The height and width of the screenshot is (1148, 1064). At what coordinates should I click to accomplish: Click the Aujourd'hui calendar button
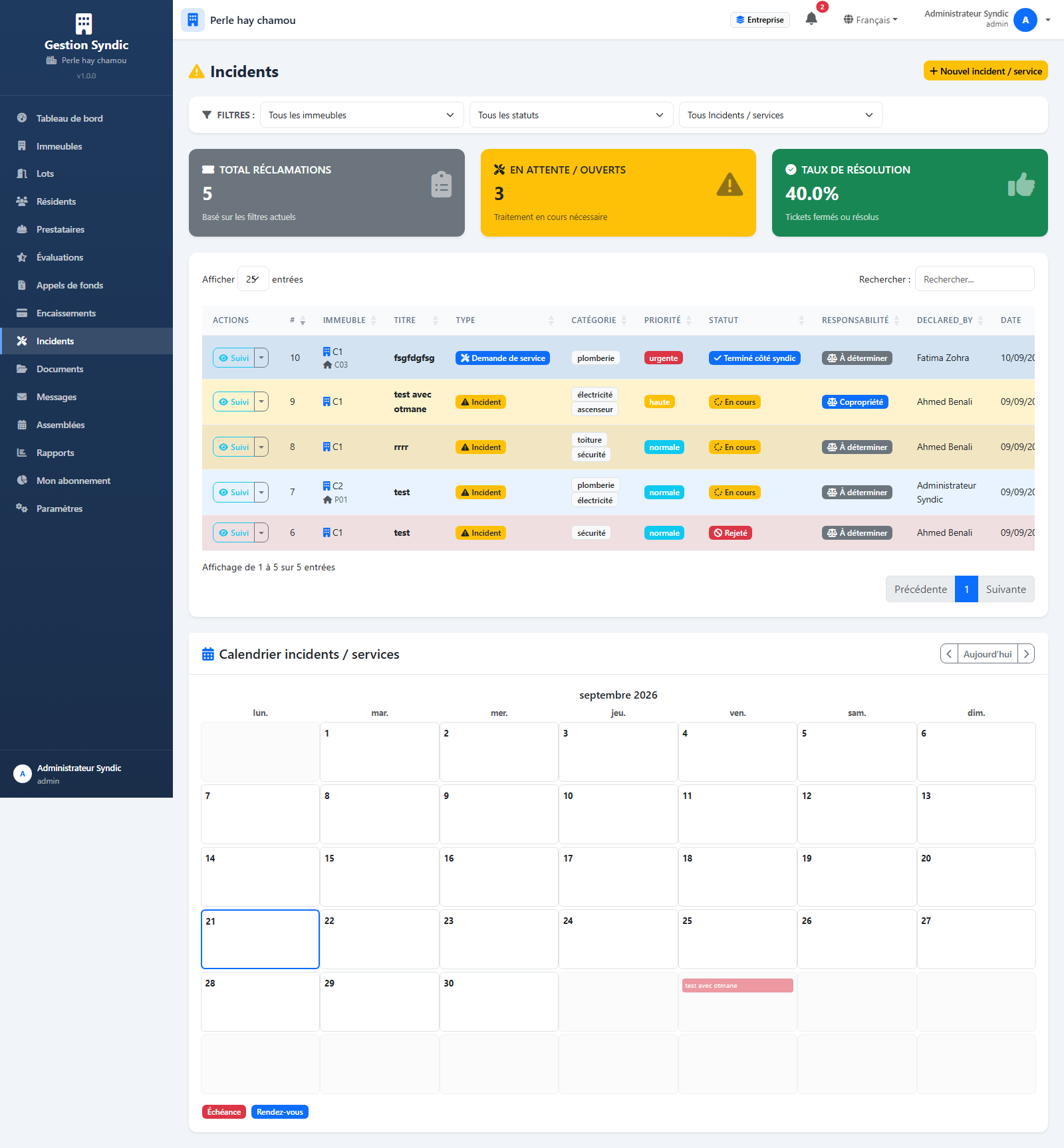pyautogui.click(x=988, y=654)
